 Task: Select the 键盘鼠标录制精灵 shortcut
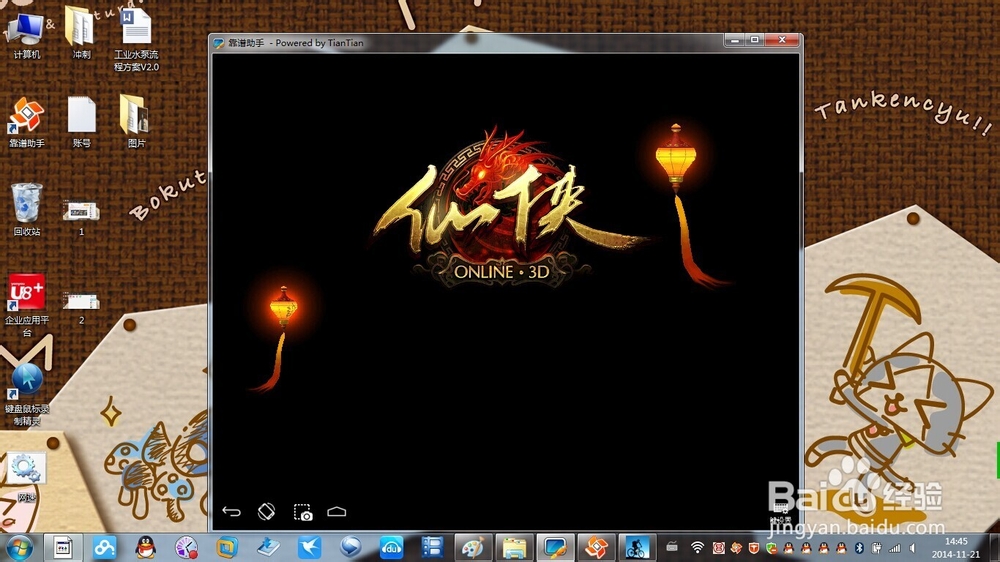26,394
